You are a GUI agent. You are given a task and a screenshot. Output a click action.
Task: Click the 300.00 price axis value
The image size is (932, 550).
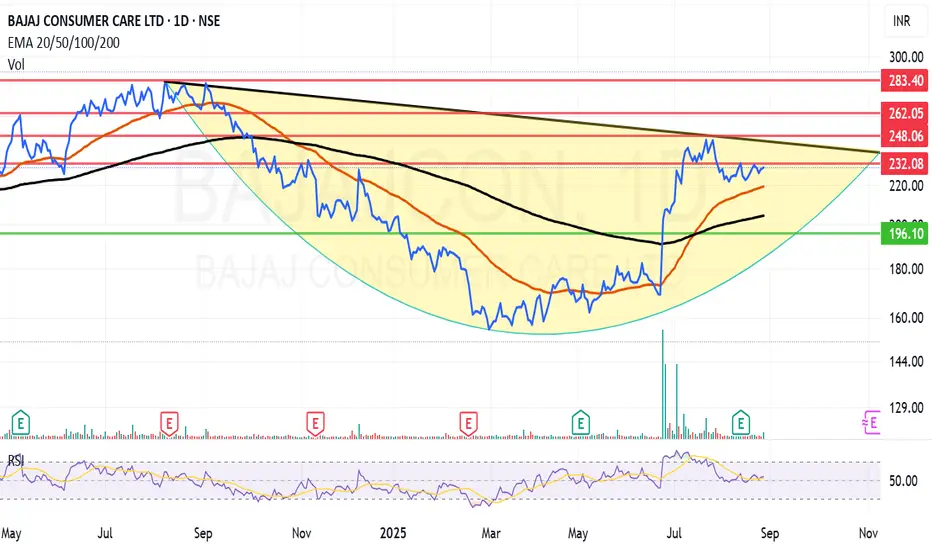pos(906,57)
